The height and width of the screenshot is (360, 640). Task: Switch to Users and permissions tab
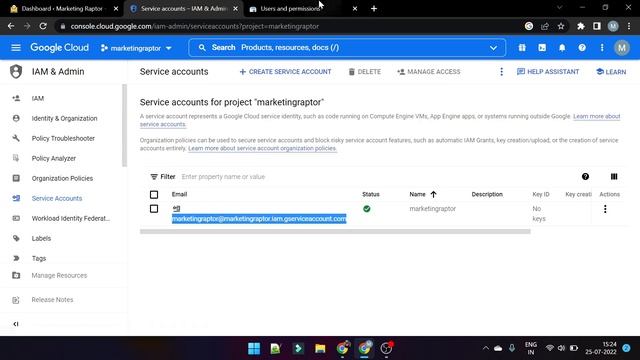pyautogui.click(x=290, y=9)
